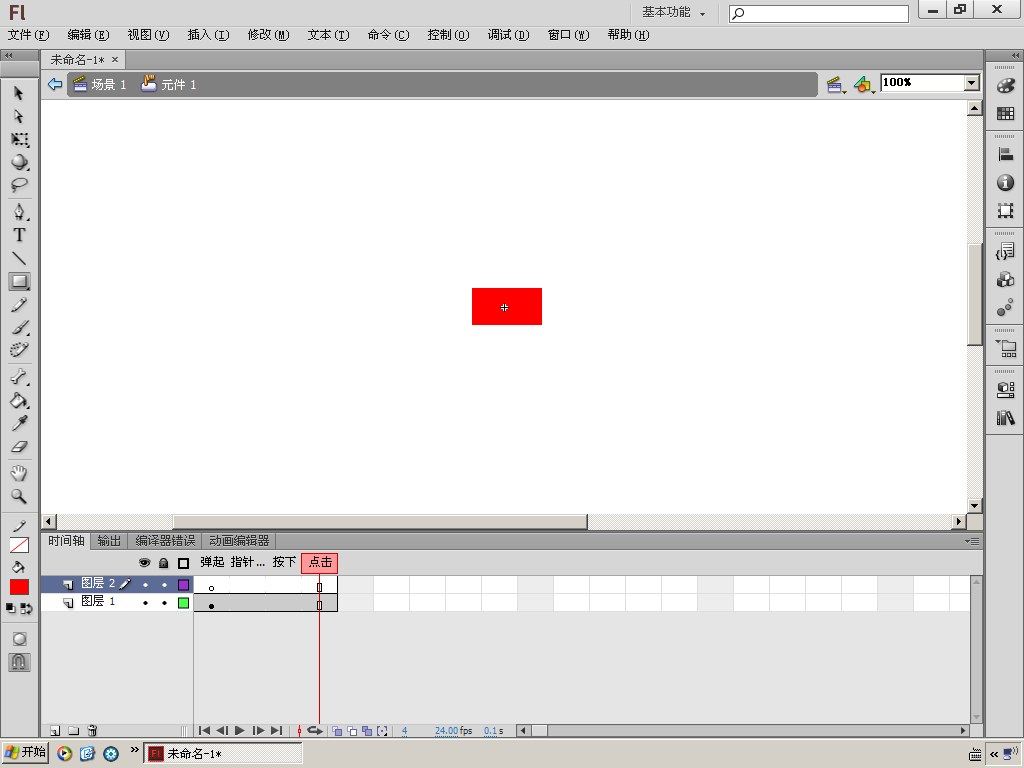Switch to the 编译器错误 tab
Screen dimensions: 1024x768
point(165,541)
